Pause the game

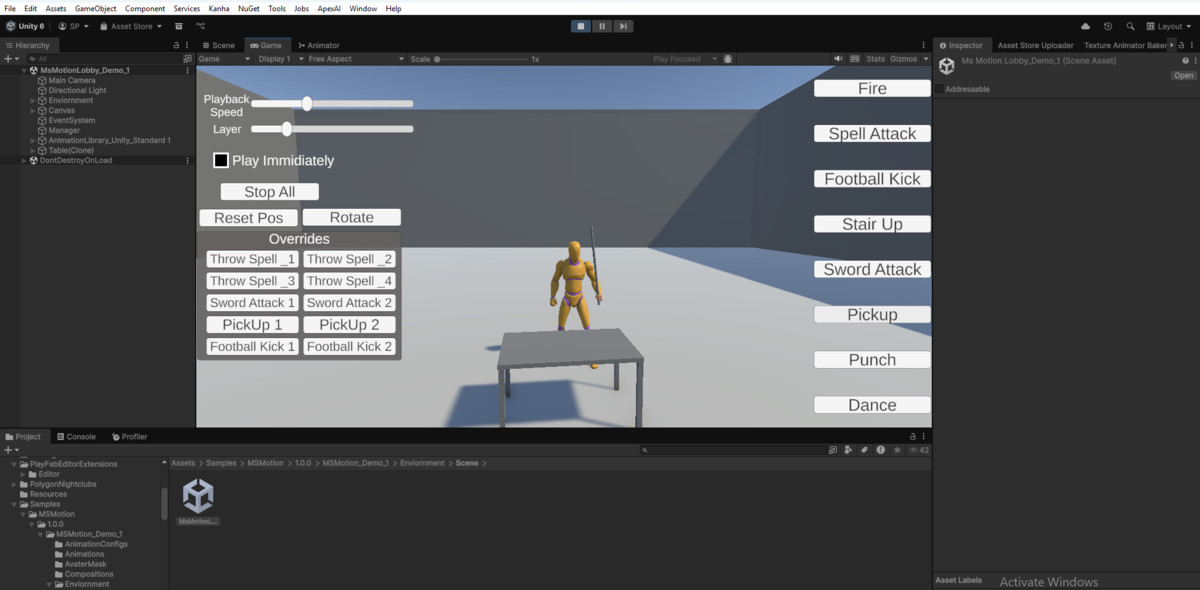(x=602, y=26)
